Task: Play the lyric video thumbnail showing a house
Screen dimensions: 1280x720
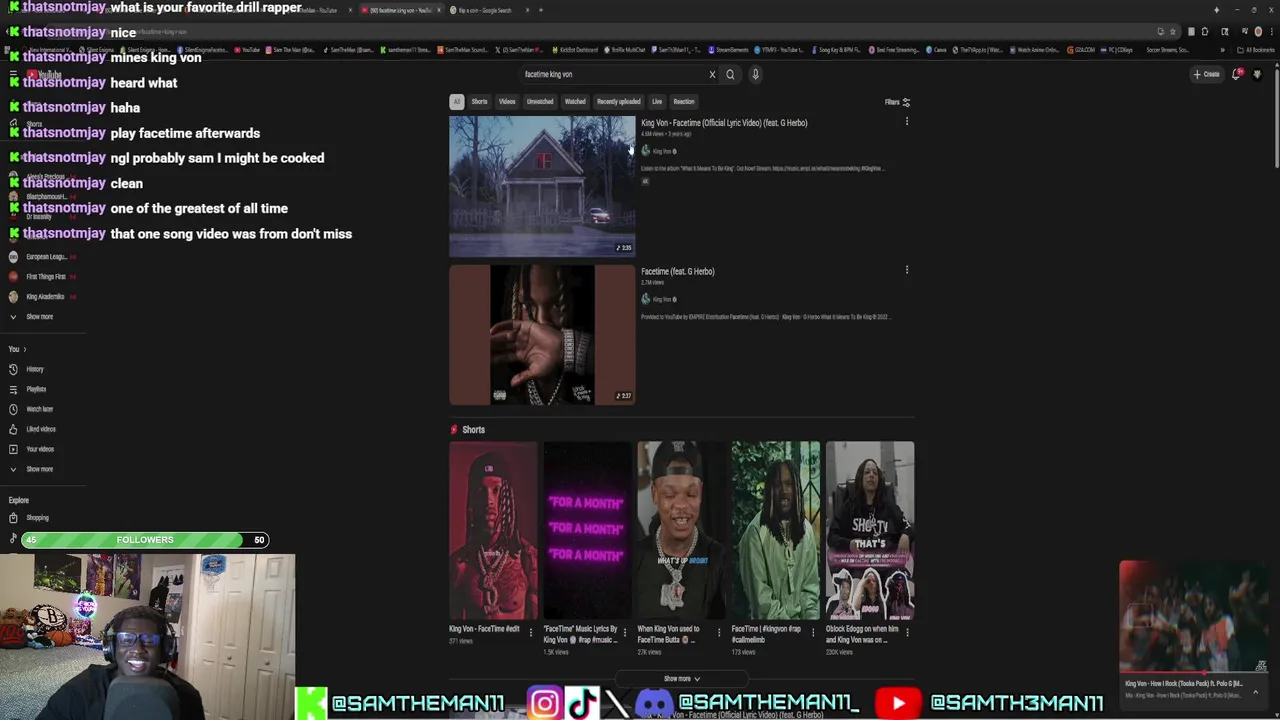Action: (x=542, y=186)
